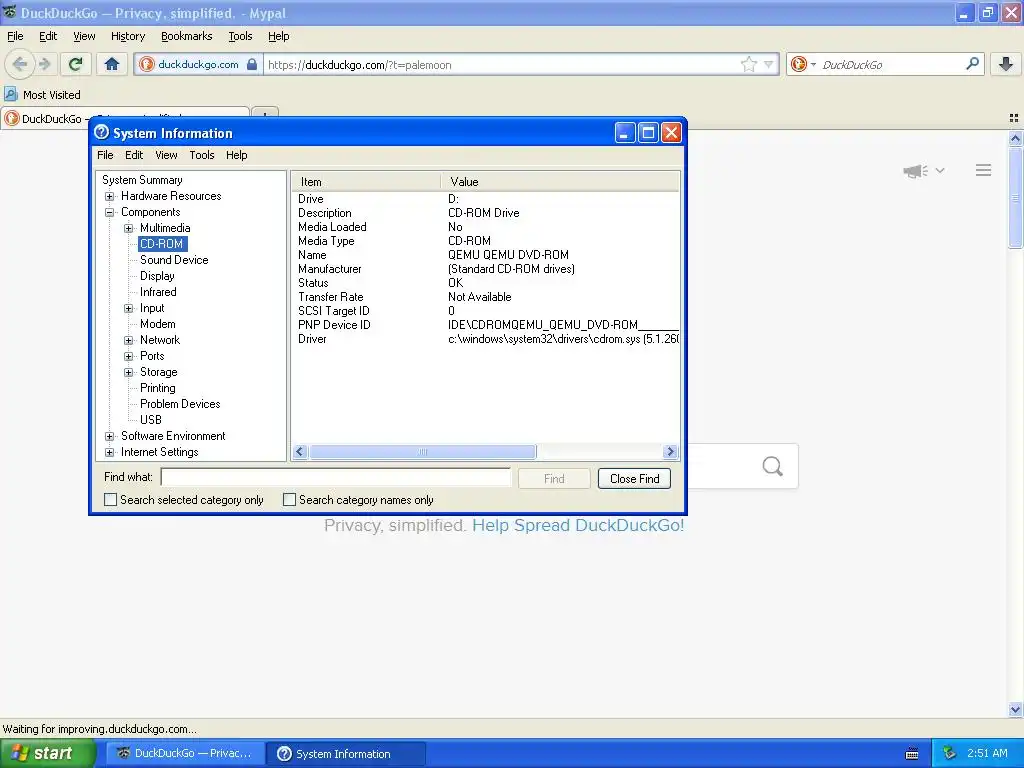Viewport: 1024px width, 768px height.
Task: Expand the Hardware Resources node
Action: (110, 196)
